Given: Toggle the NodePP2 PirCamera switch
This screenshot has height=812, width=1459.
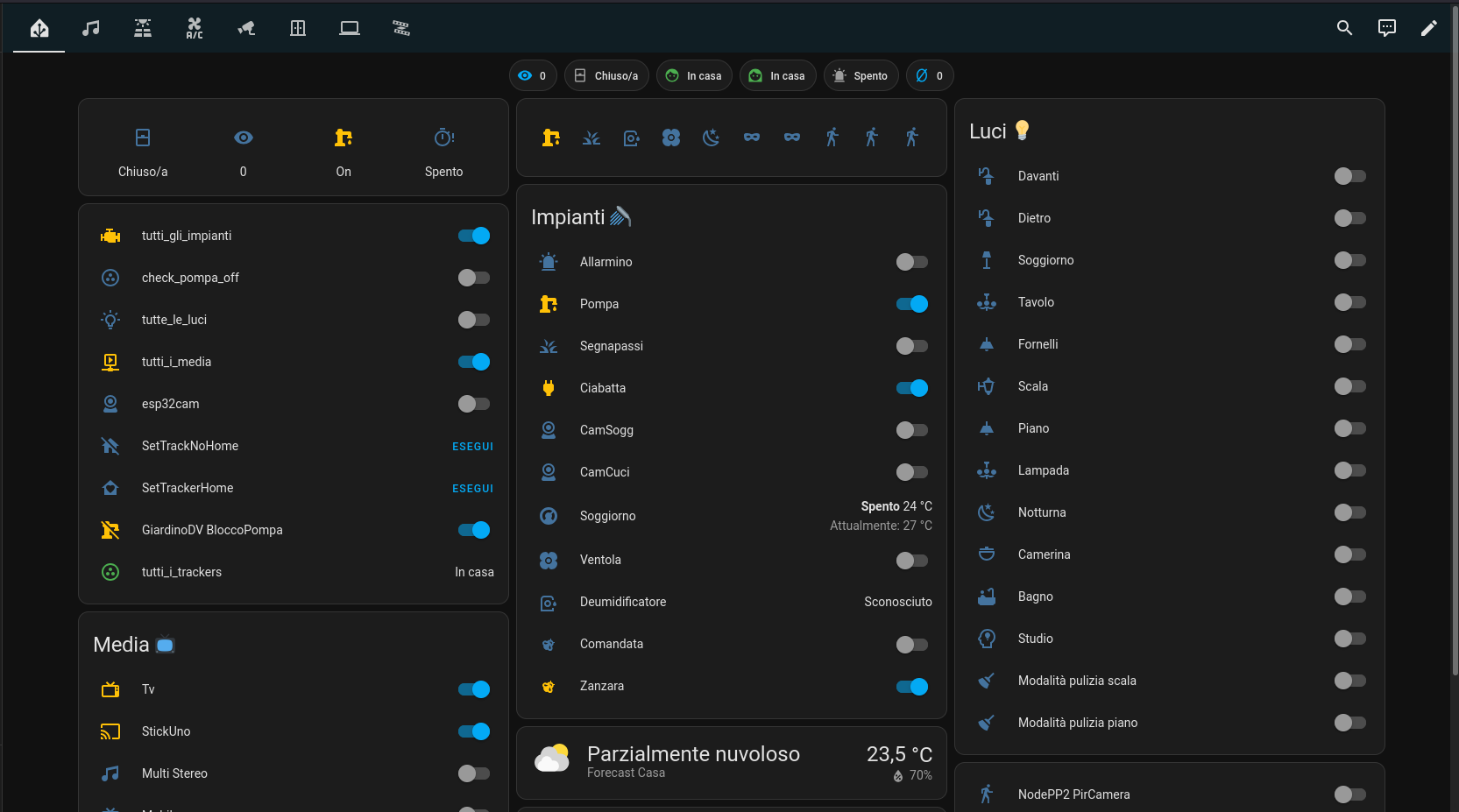Looking at the screenshot, I should (x=1350, y=794).
